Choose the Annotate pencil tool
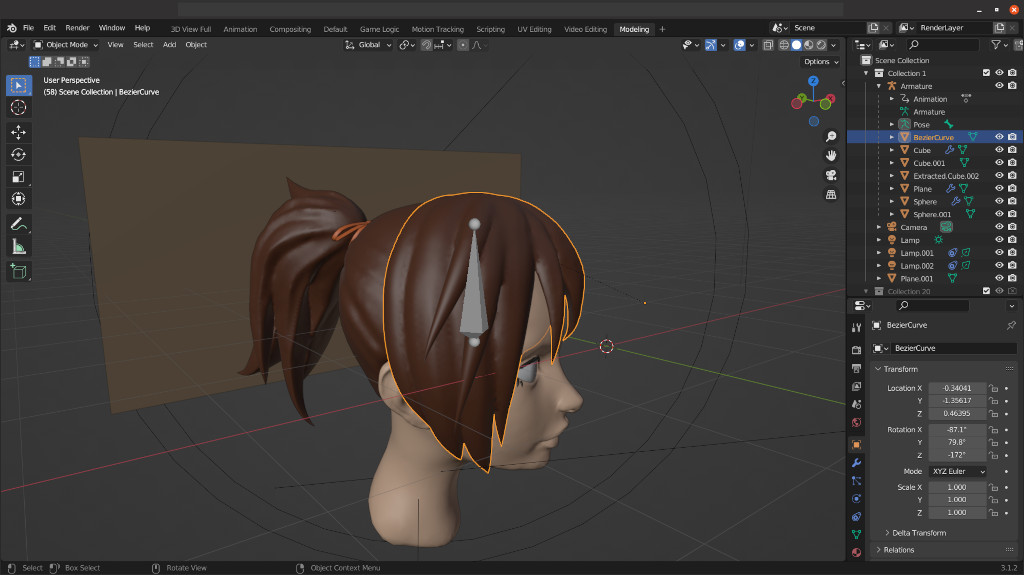Screen dimensions: 1024x575 [18, 224]
